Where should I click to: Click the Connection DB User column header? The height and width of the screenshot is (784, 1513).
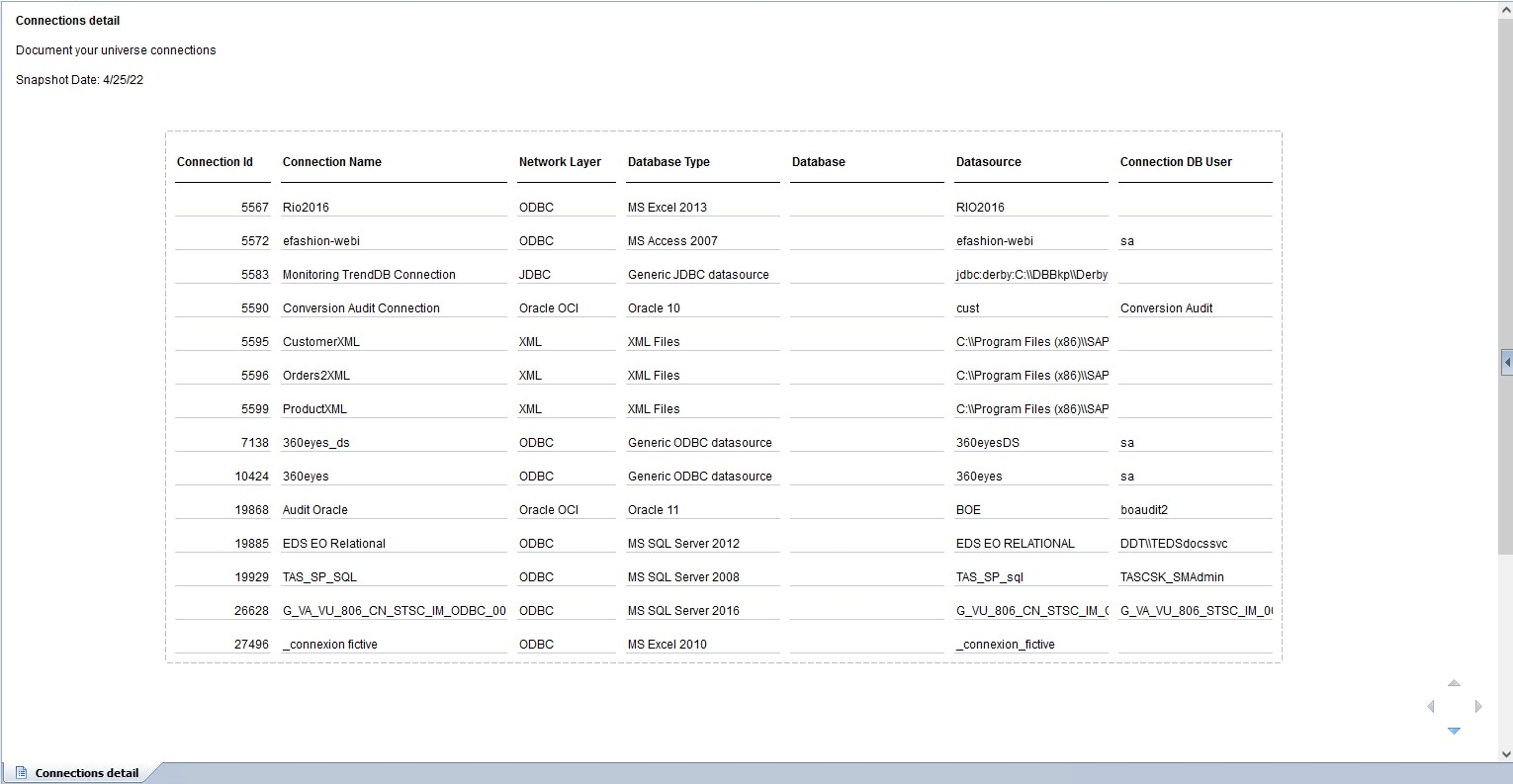click(1176, 162)
